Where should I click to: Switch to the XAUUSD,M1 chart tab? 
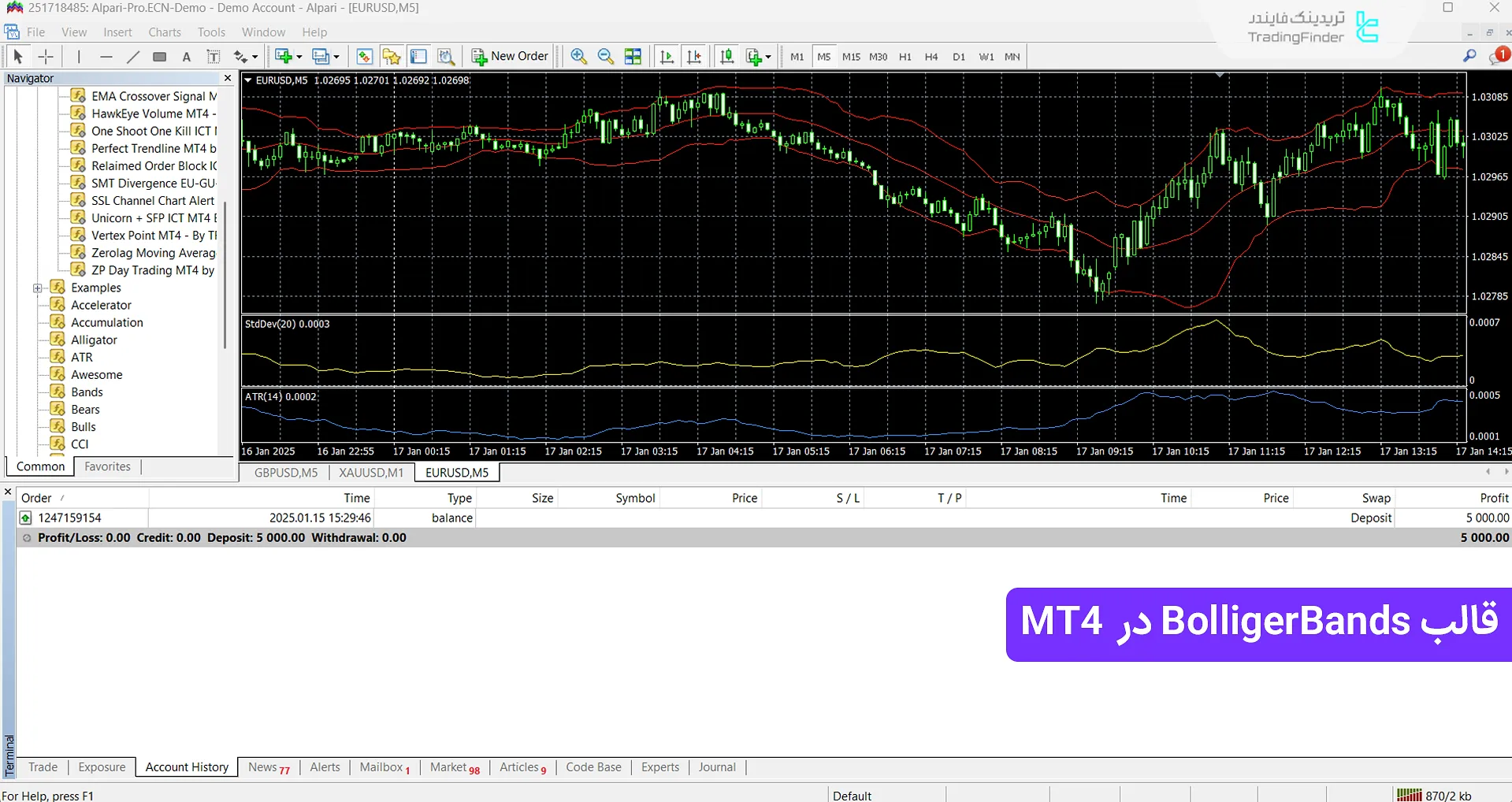[x=370, y=473]
